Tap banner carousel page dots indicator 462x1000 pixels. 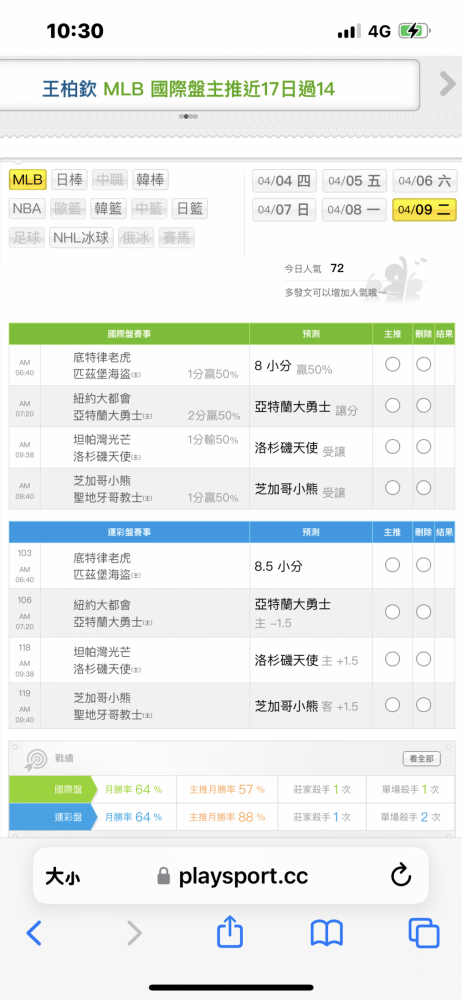click(188, 117)
